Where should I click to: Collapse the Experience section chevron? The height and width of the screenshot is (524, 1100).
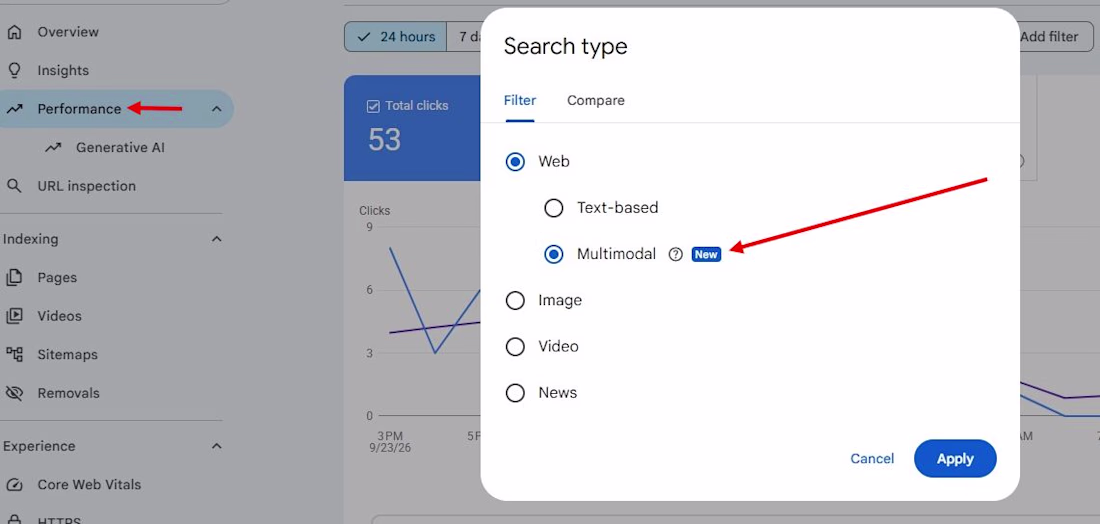(x=217, y=446)
